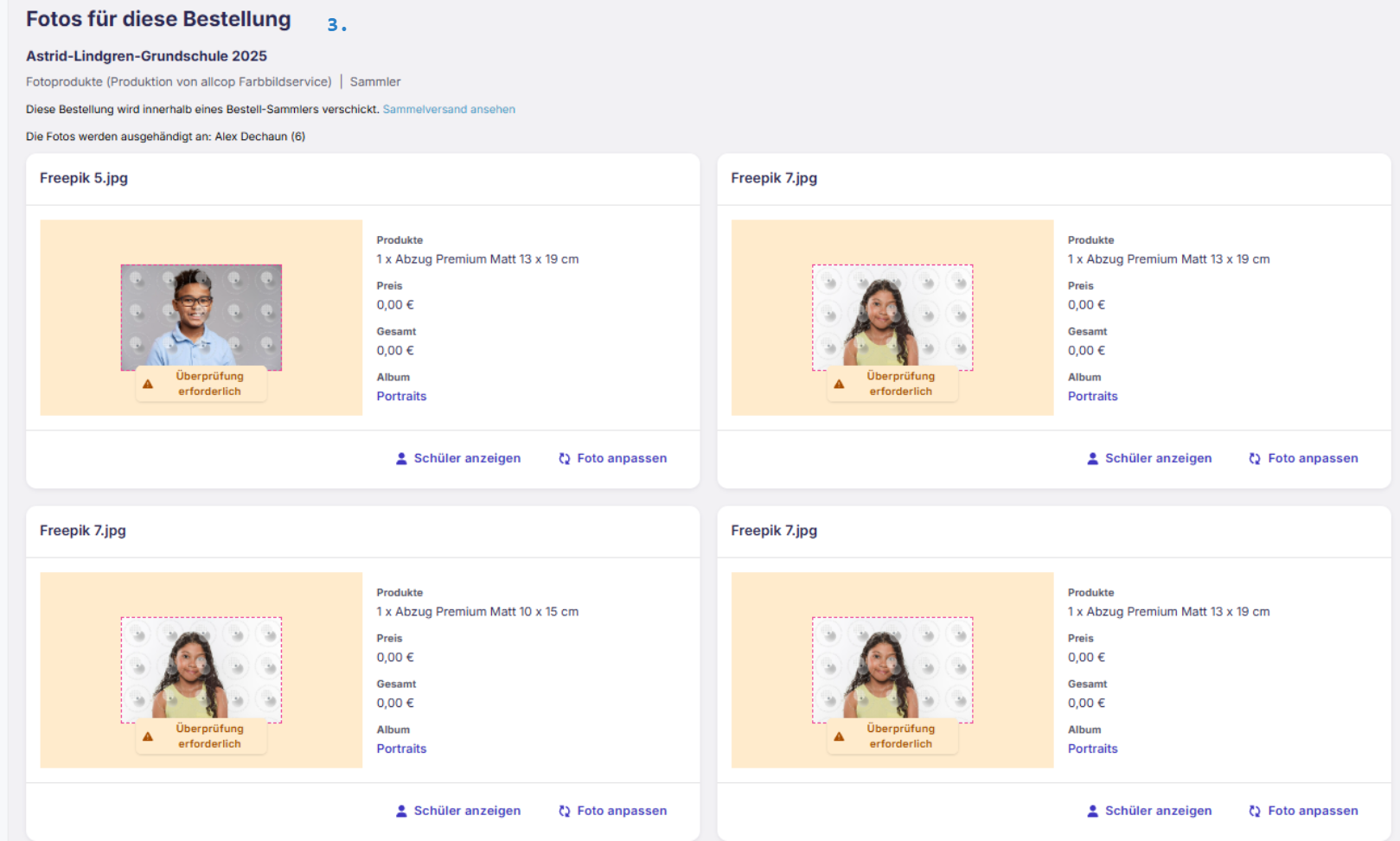
Task: Open Portraits album in Freepik 5.jpg card
Action: point(401,396)
